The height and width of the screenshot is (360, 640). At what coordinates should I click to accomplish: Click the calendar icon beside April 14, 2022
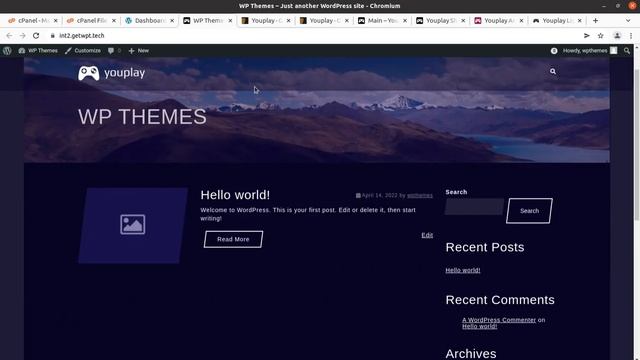pos(358,196)
